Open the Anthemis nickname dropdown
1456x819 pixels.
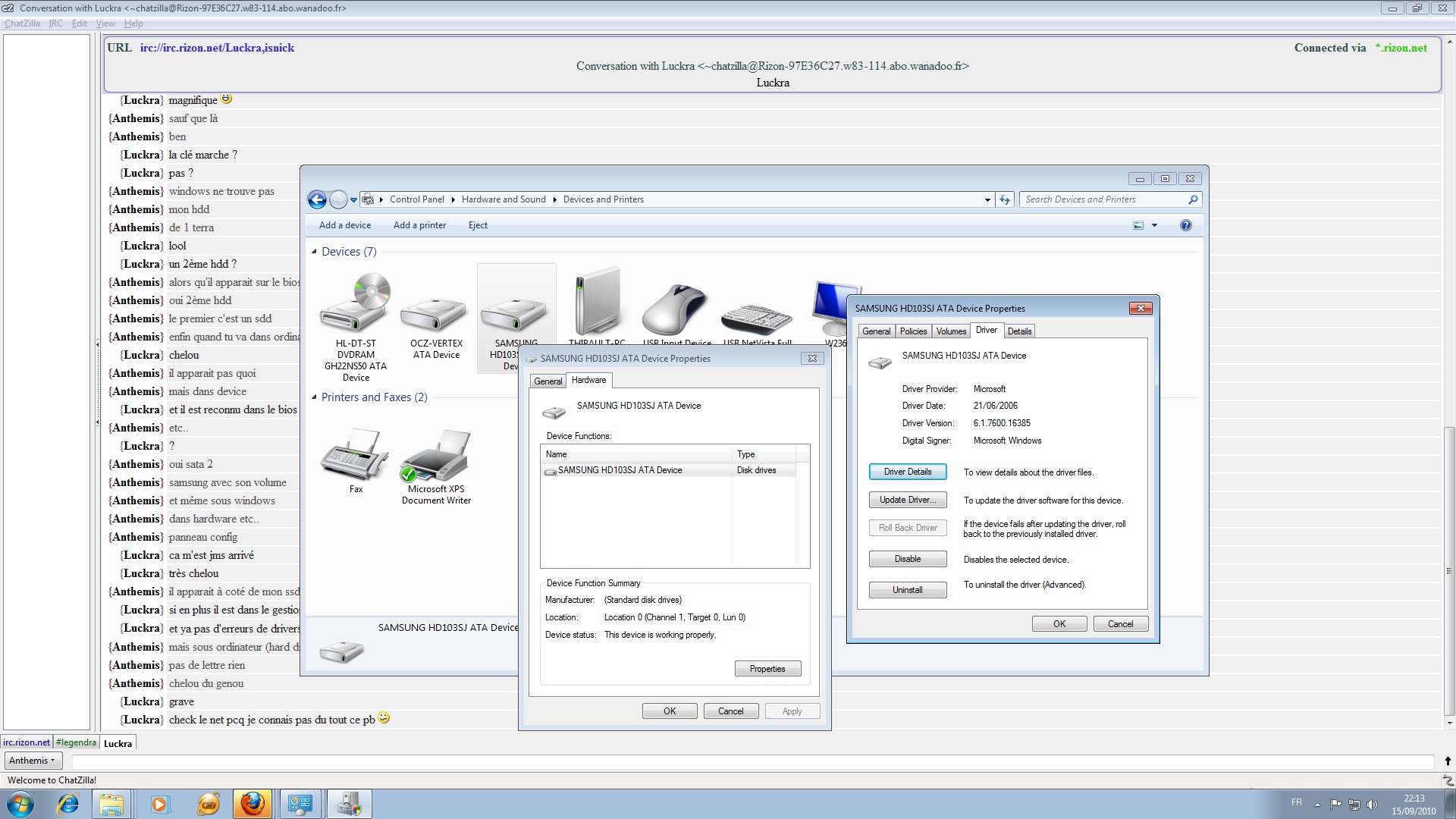[x=32, y=761]
